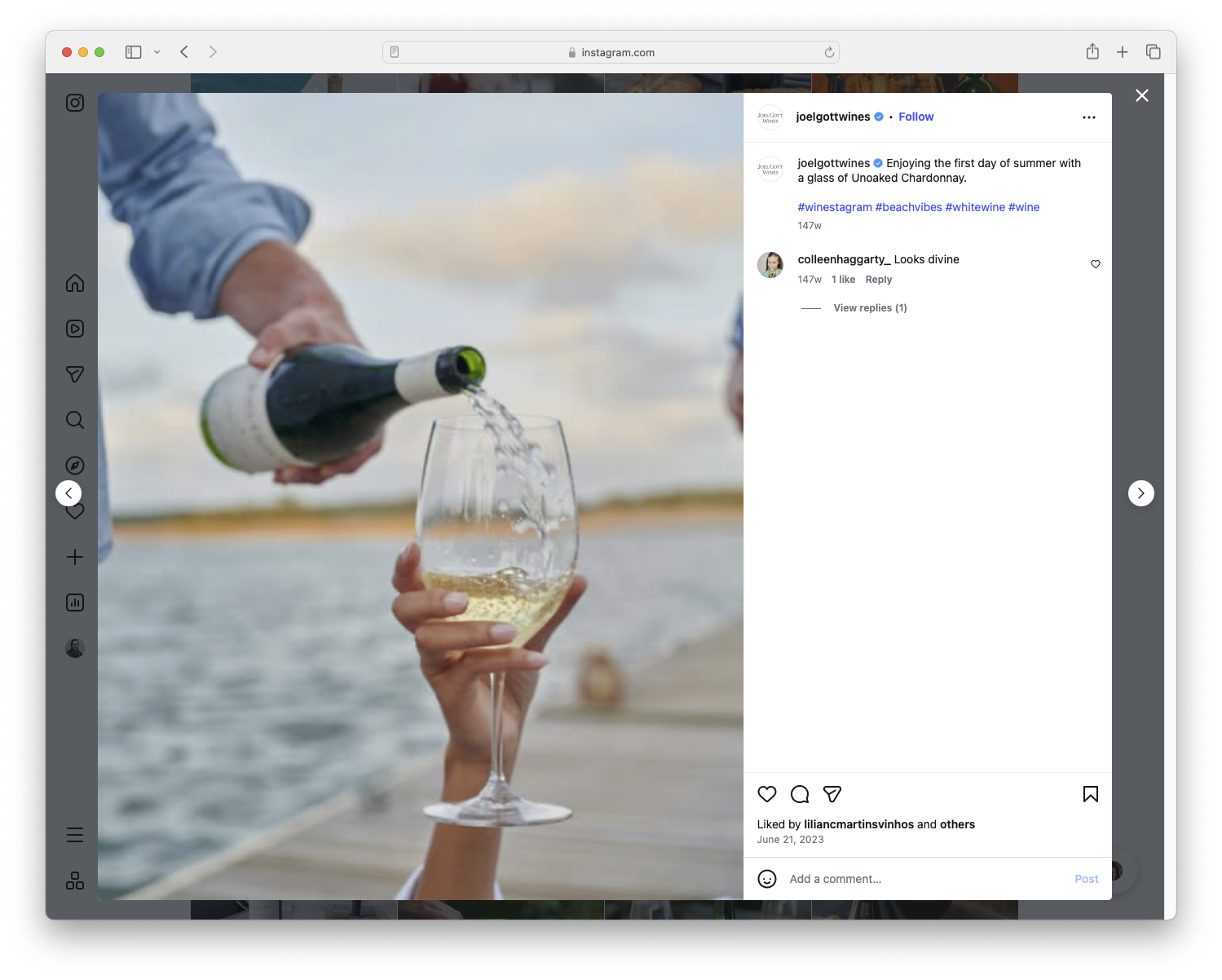Open #whitewine hashtag

point(975,207)
